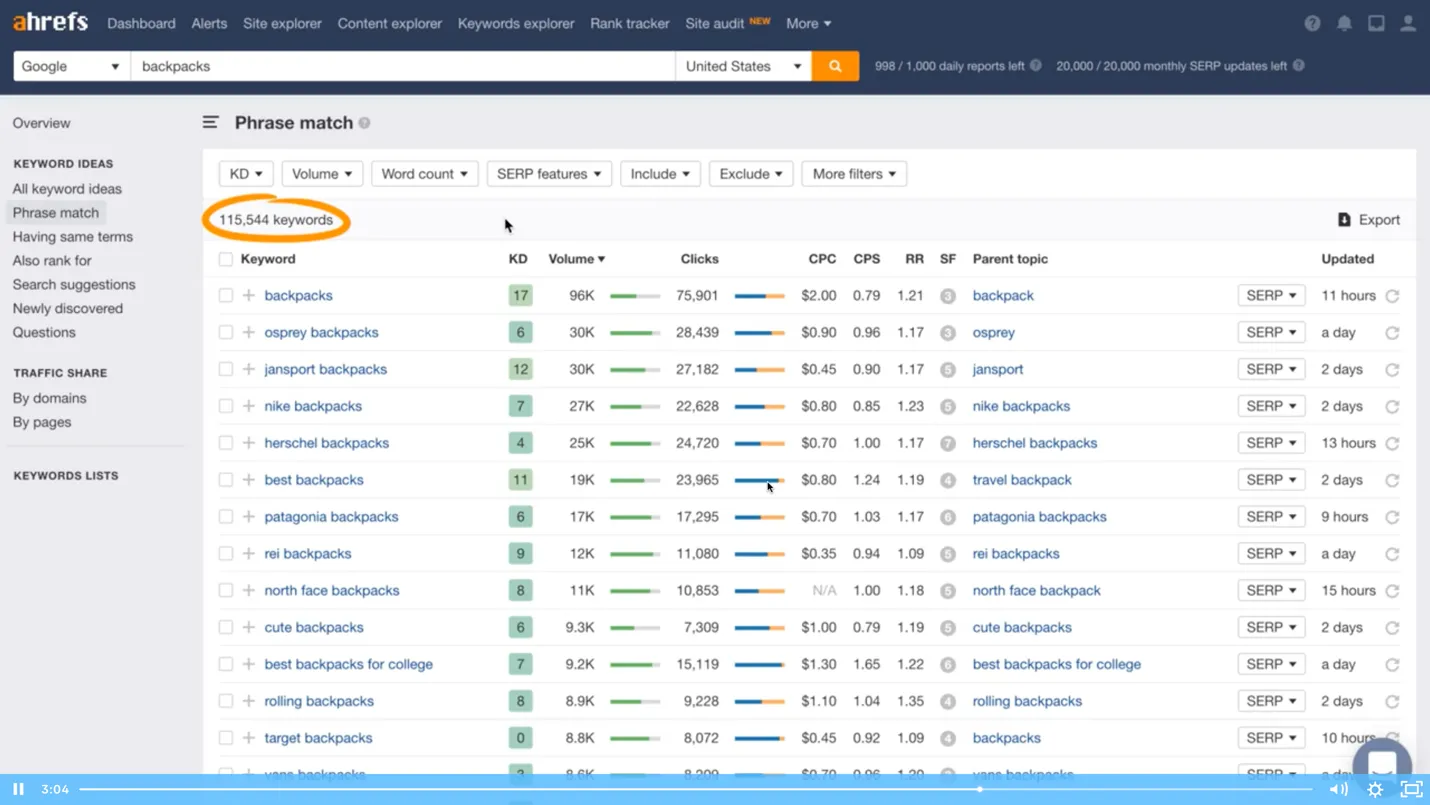Screen dimensions: 1430x805
Task: Expand the United States country selector
Action: pyautogui.click(x=743, y=66)
